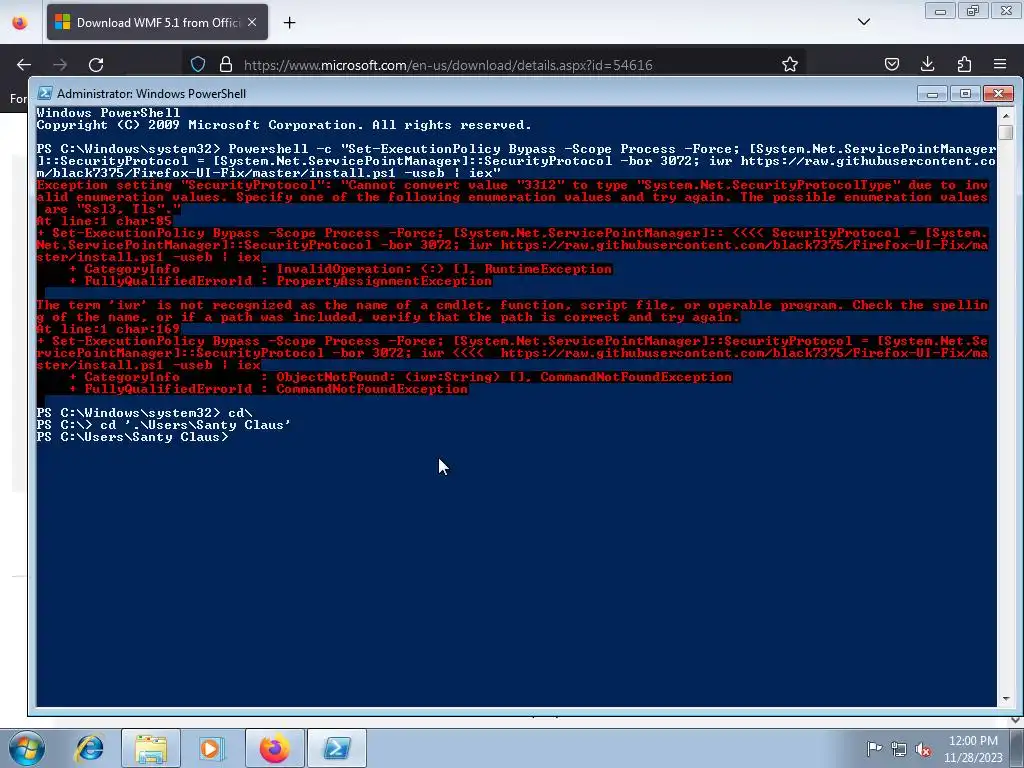Click the muted volume tray icon
Image resolution: width=1024 pixels, height=768 pixels.
coord(923,748)
